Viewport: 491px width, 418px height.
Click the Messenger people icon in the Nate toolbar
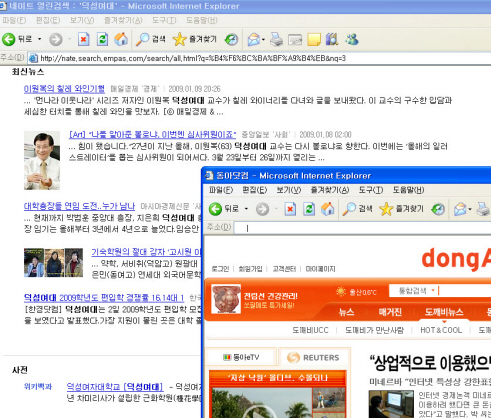(352, 39)
